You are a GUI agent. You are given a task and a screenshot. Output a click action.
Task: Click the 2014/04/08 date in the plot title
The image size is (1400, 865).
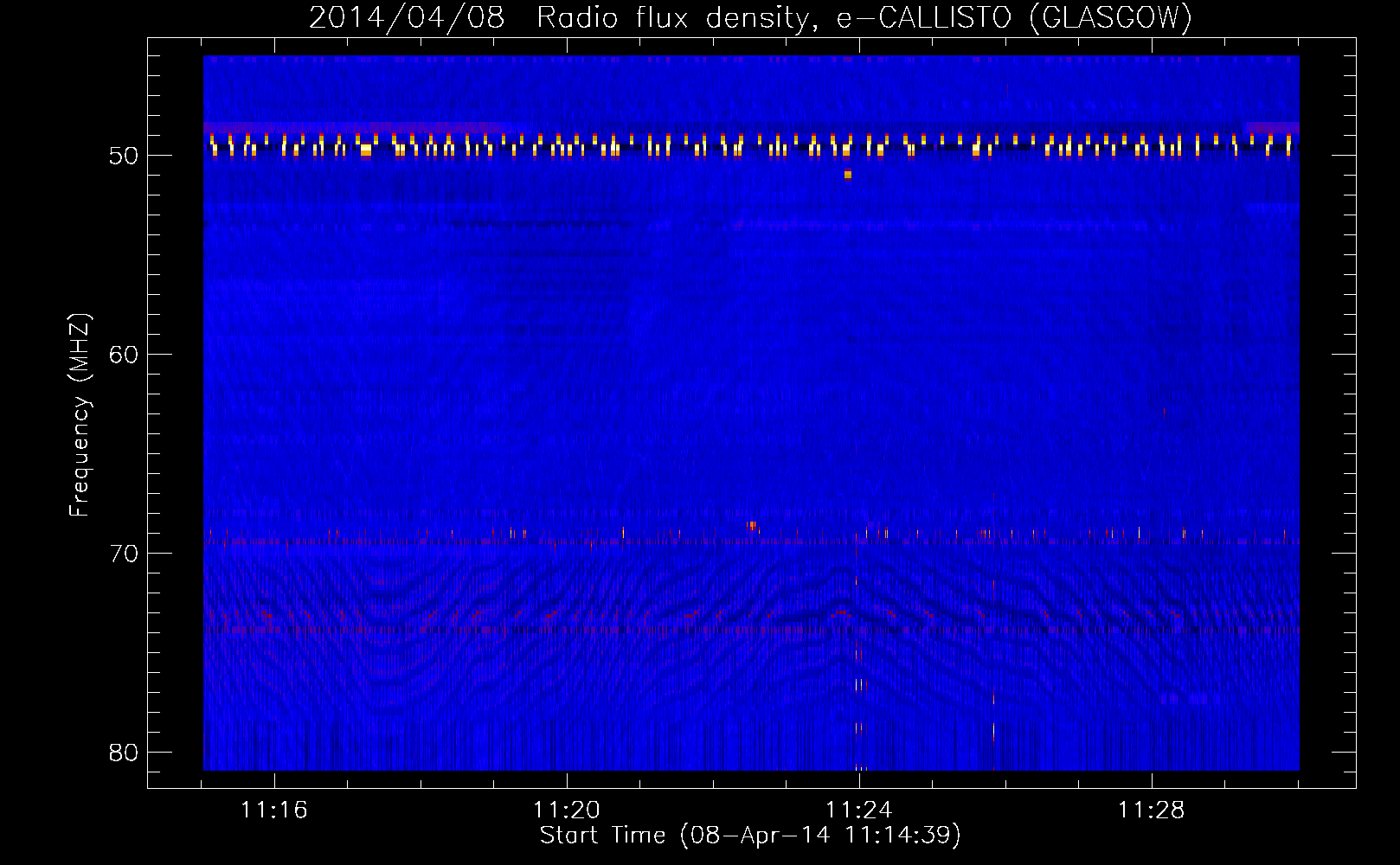pyautogui.click(x=406, y=18)
